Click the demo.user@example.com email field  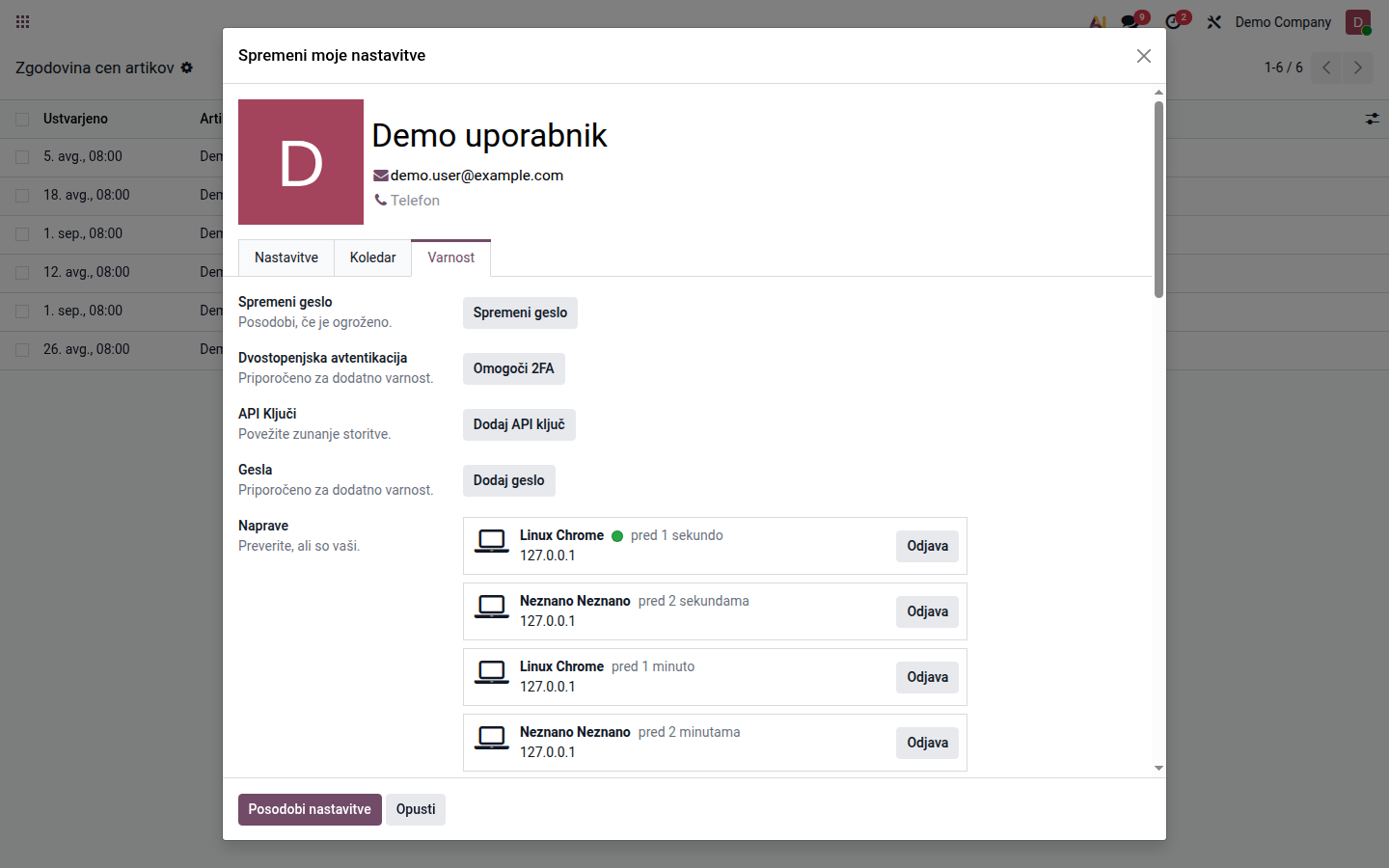click(477, 176)
